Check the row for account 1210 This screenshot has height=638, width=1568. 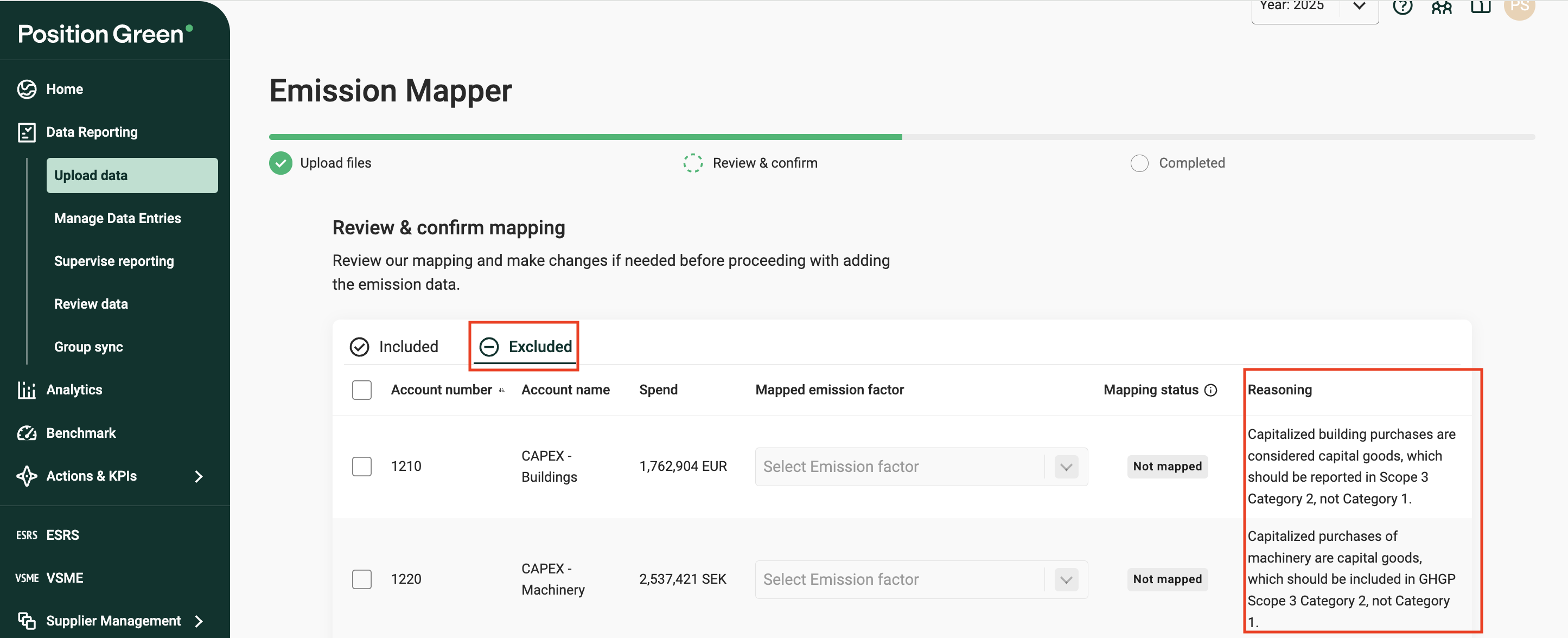361,467
